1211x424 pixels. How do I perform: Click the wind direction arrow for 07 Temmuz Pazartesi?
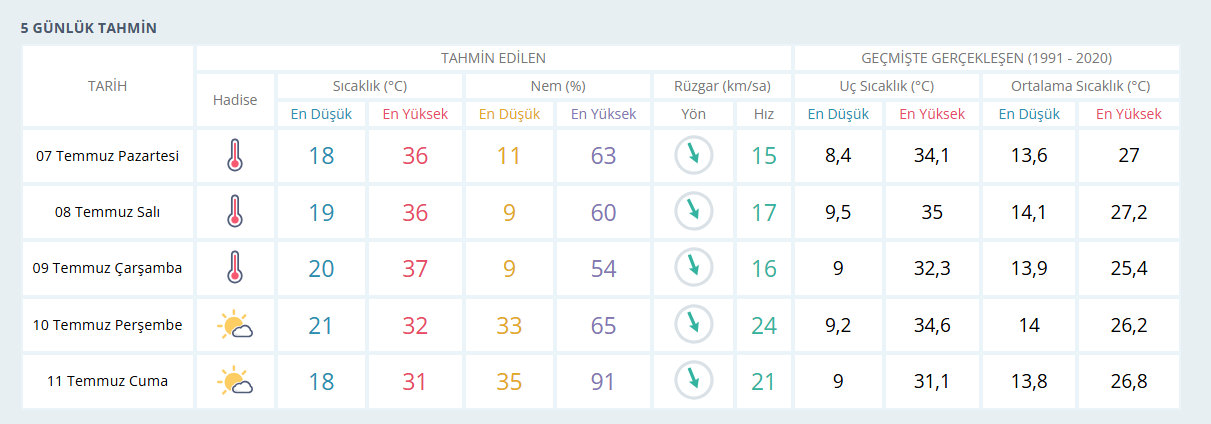(x=693, y=156)
